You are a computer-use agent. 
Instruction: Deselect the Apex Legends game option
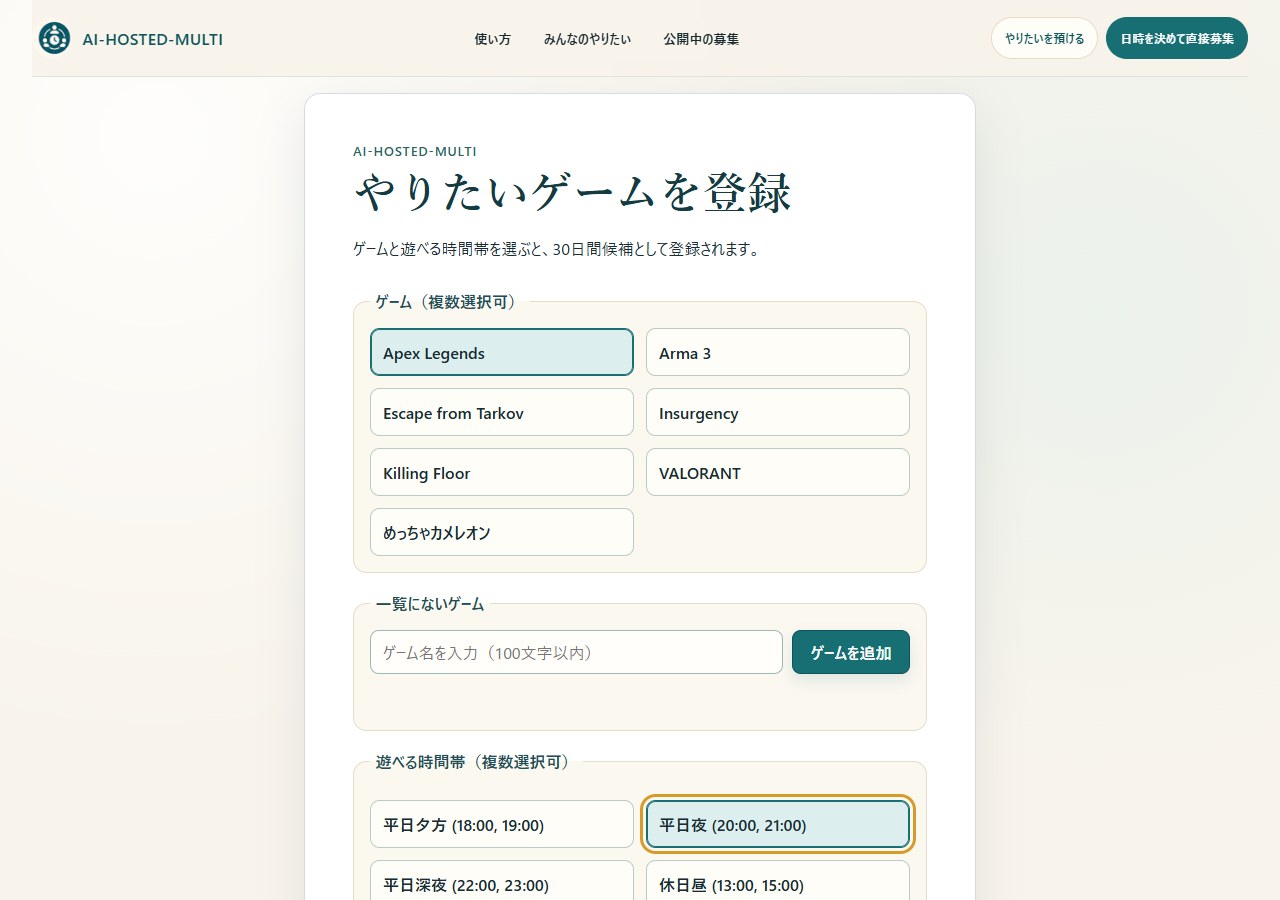[502, 352]
